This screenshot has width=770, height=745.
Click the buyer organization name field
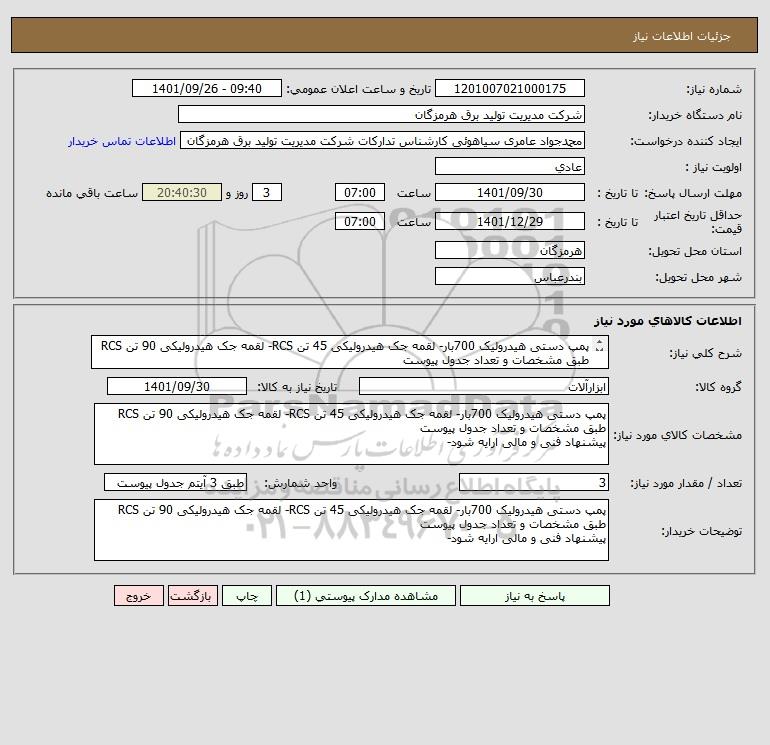[x=381, y=114]
